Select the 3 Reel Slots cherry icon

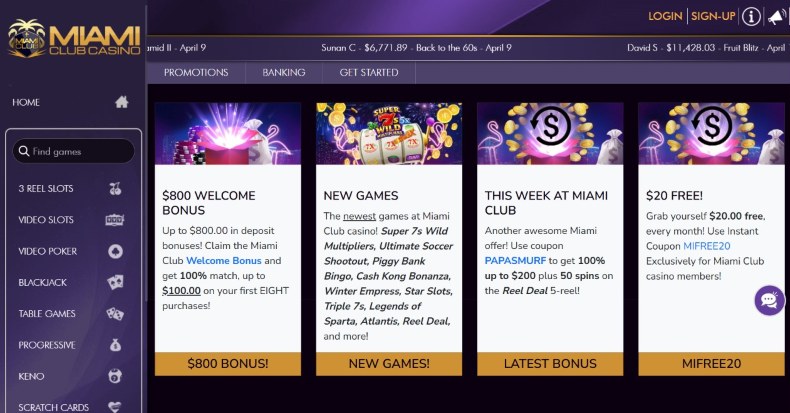pyautogui.click(x=115, y=188)
